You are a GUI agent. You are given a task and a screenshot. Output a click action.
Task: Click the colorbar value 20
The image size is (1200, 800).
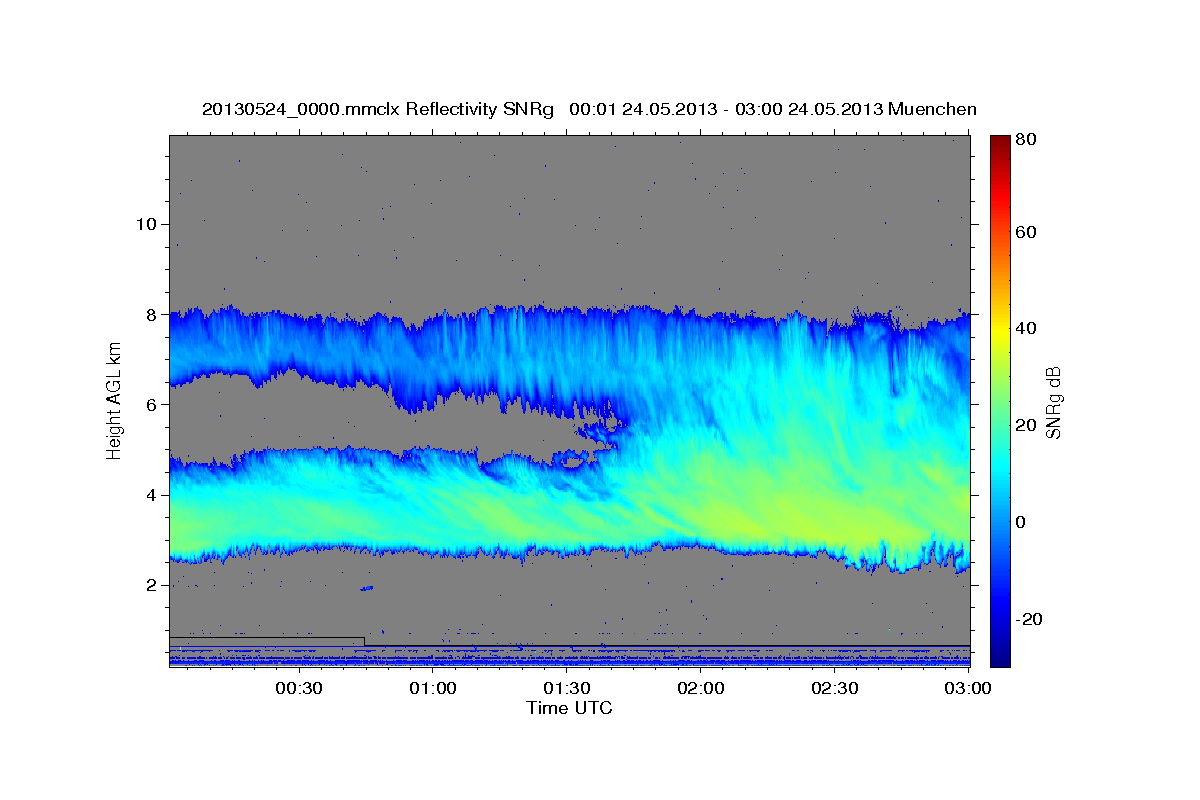point(1028,425)
